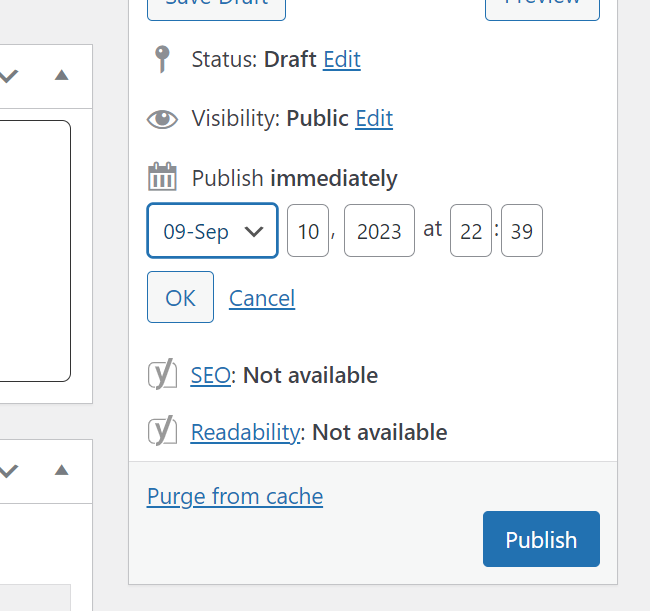Image resolution: width=650 pixels, height=611 pixels.
Task: Open the SEO link
Action: pos(211,375)
